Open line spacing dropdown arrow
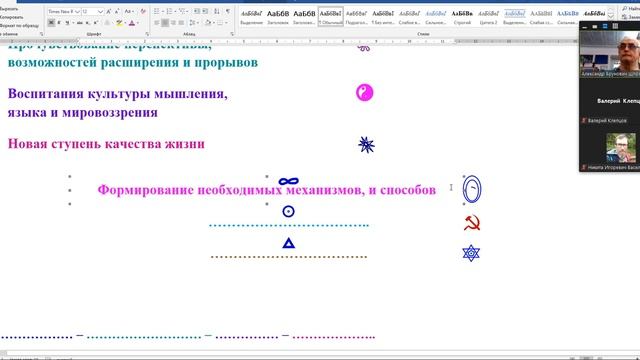Screen dimensions: 640x360 [198, 23]
